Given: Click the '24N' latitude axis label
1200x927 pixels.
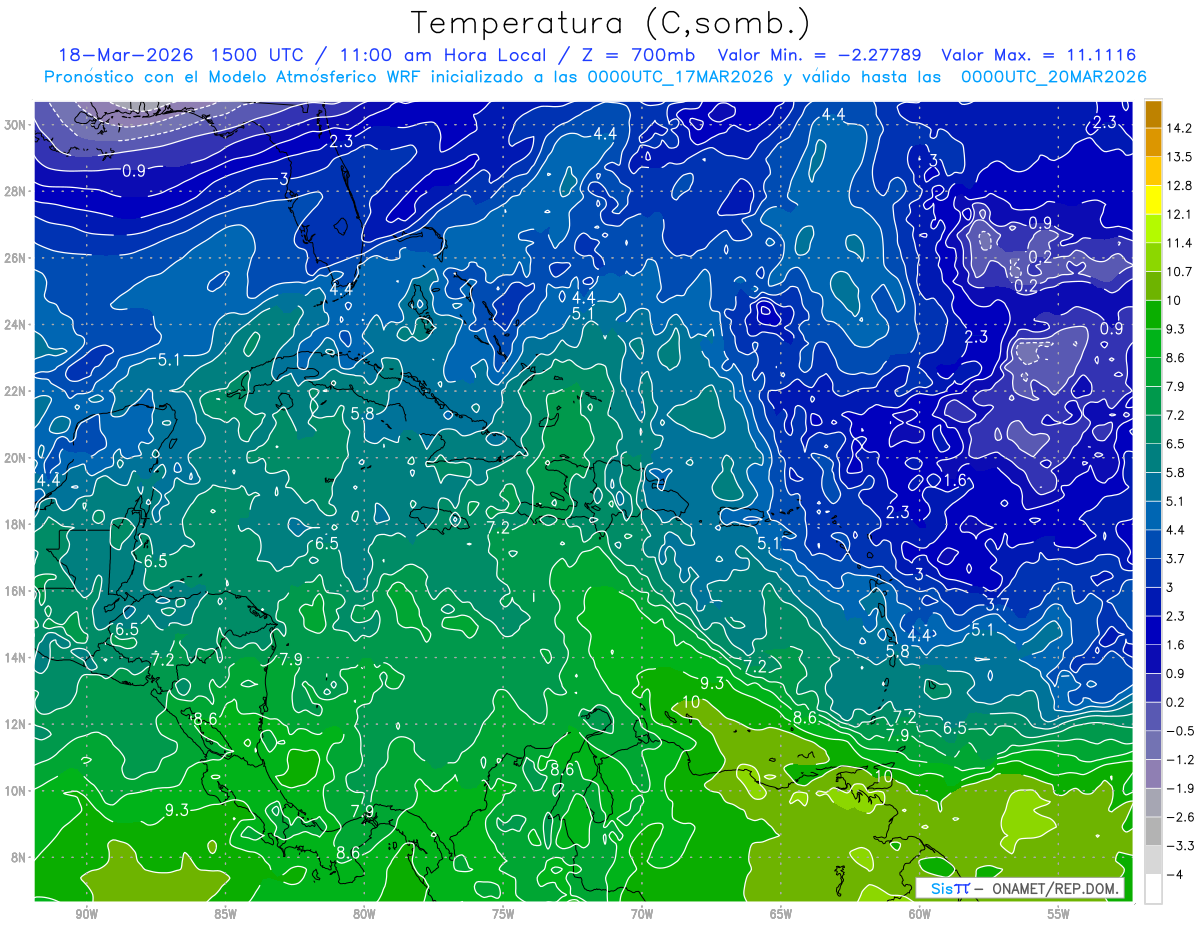Looking at the screenshot, I should pyautogui.click(x=16, y=325).
